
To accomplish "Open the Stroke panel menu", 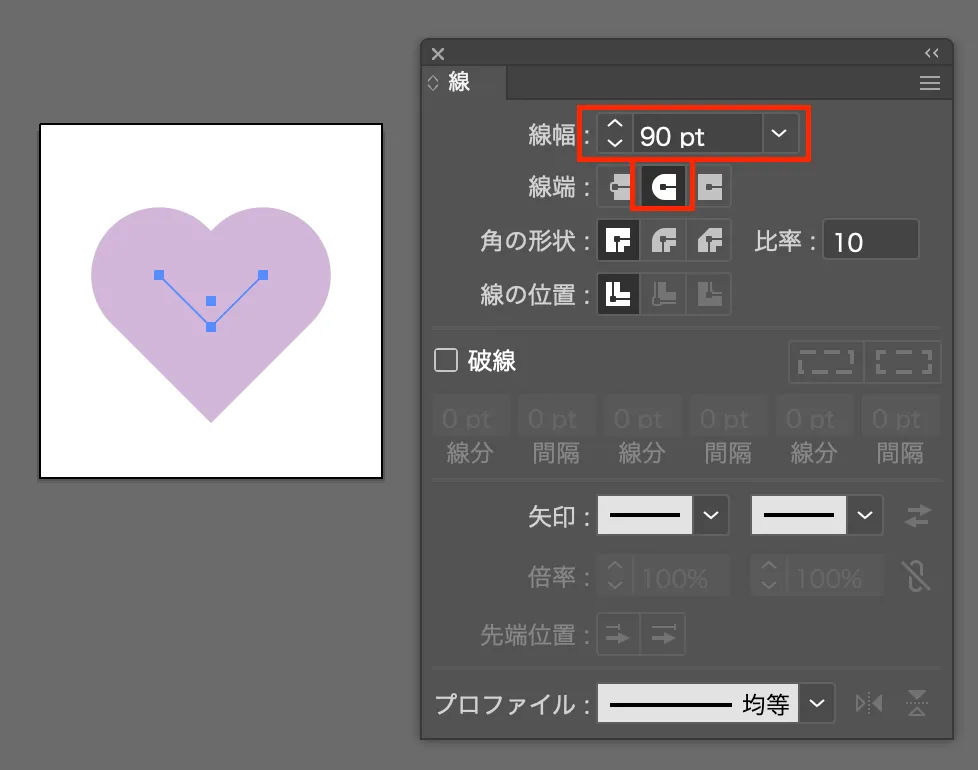I will click(x=930, y=83).
